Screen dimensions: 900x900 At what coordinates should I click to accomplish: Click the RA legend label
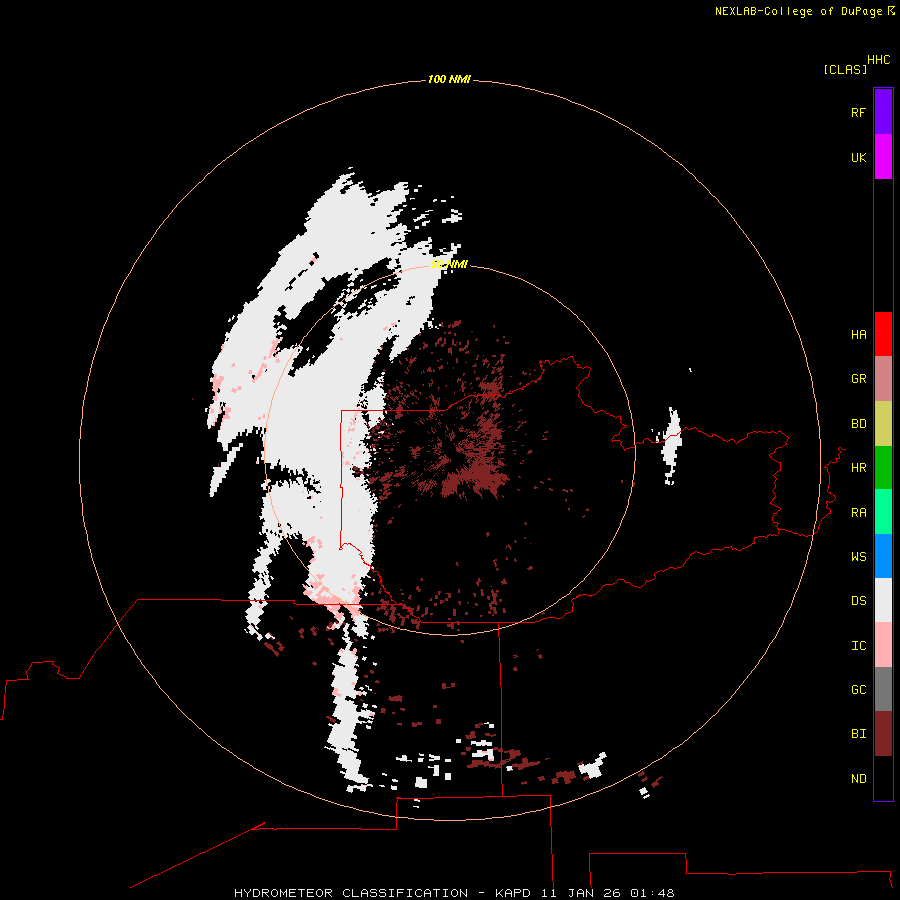point(858,513)
